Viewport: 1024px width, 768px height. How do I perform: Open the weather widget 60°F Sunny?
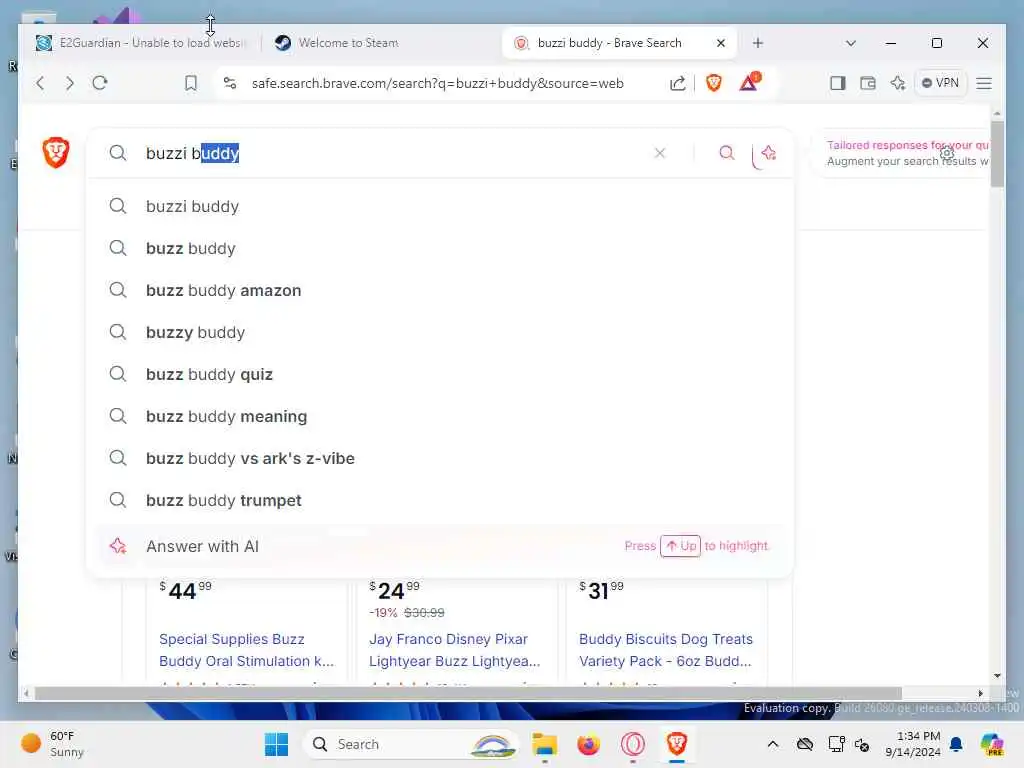coord(54,744)
